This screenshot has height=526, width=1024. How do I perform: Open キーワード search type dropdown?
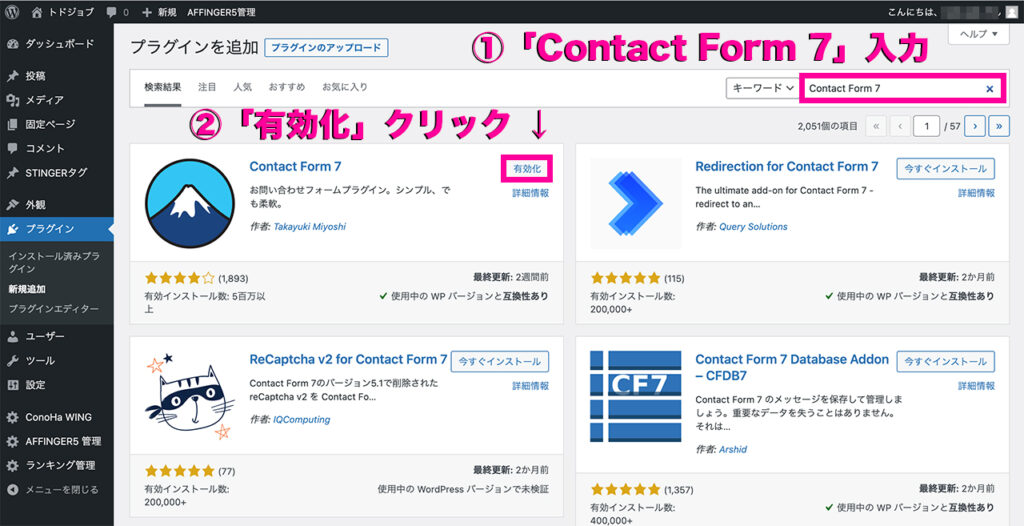[762, 88]
